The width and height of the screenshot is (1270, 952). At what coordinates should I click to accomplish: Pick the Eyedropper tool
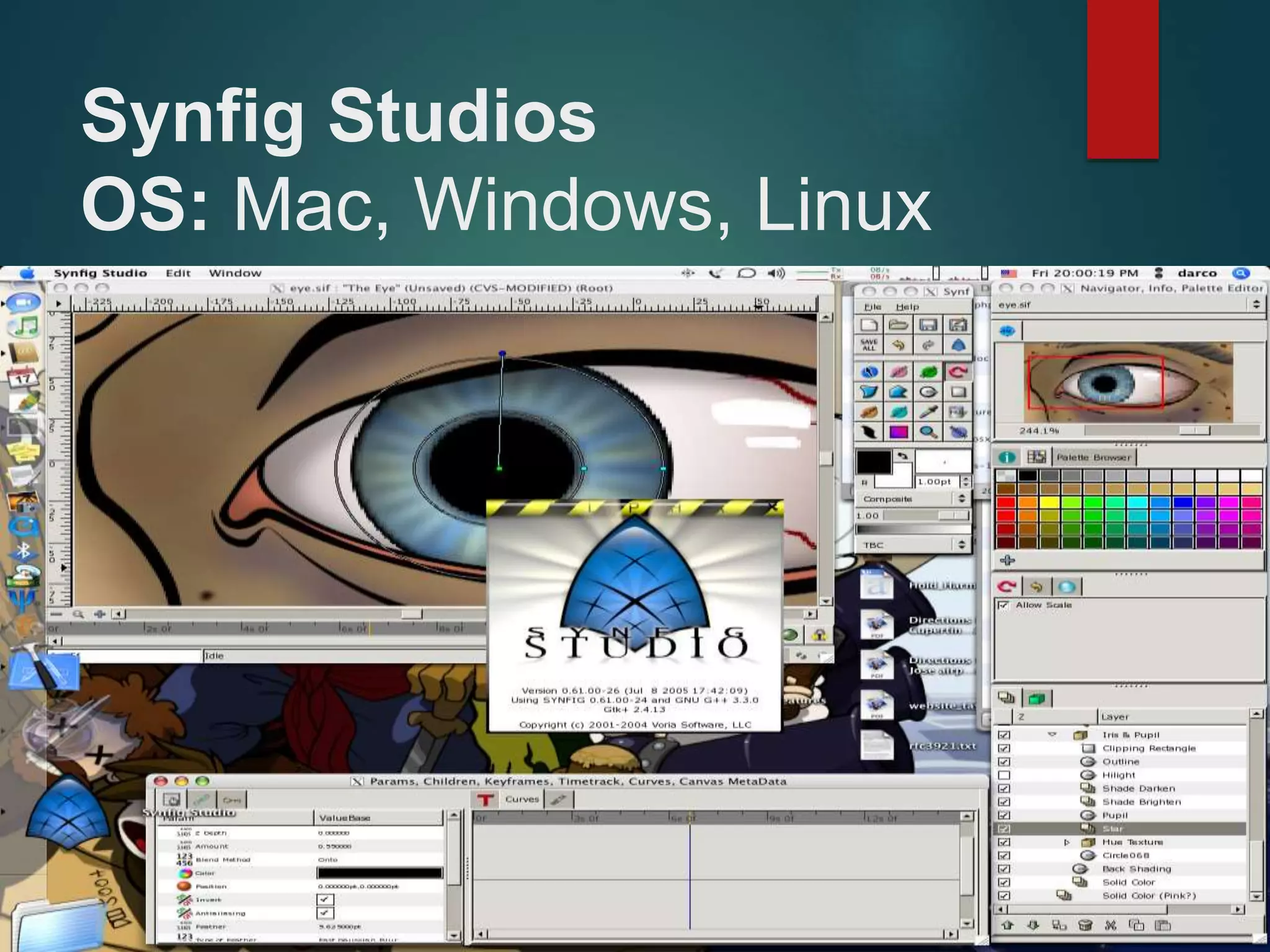[x=928, y=412]
